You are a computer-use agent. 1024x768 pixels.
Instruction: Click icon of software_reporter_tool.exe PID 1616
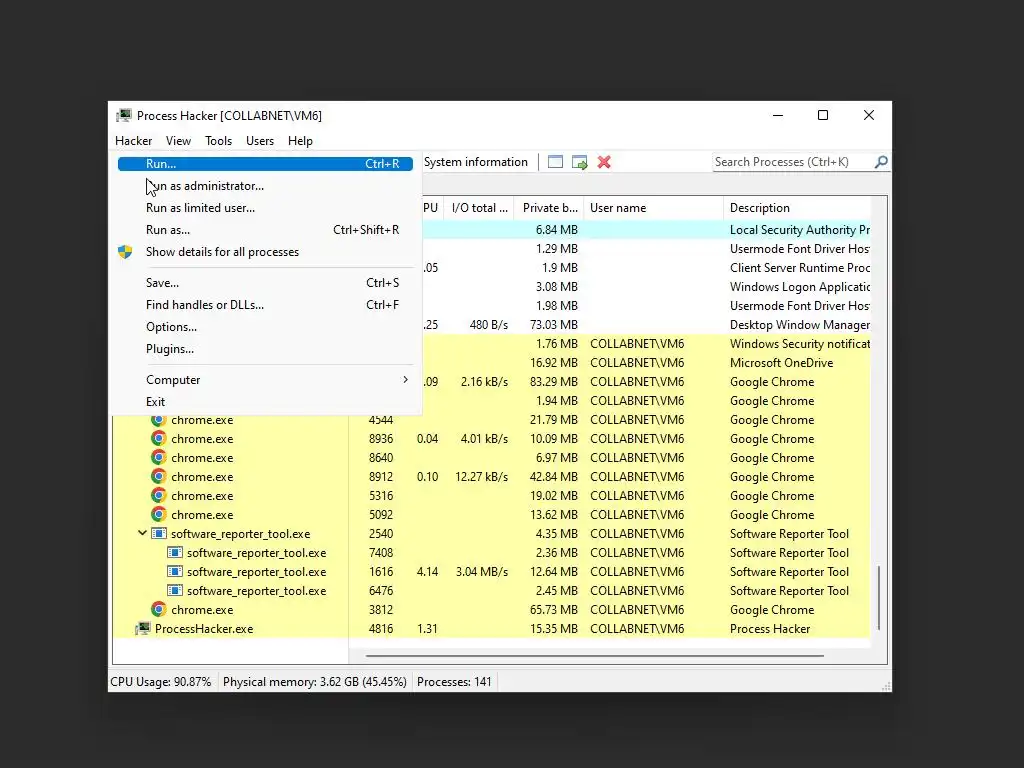(175, 571)
